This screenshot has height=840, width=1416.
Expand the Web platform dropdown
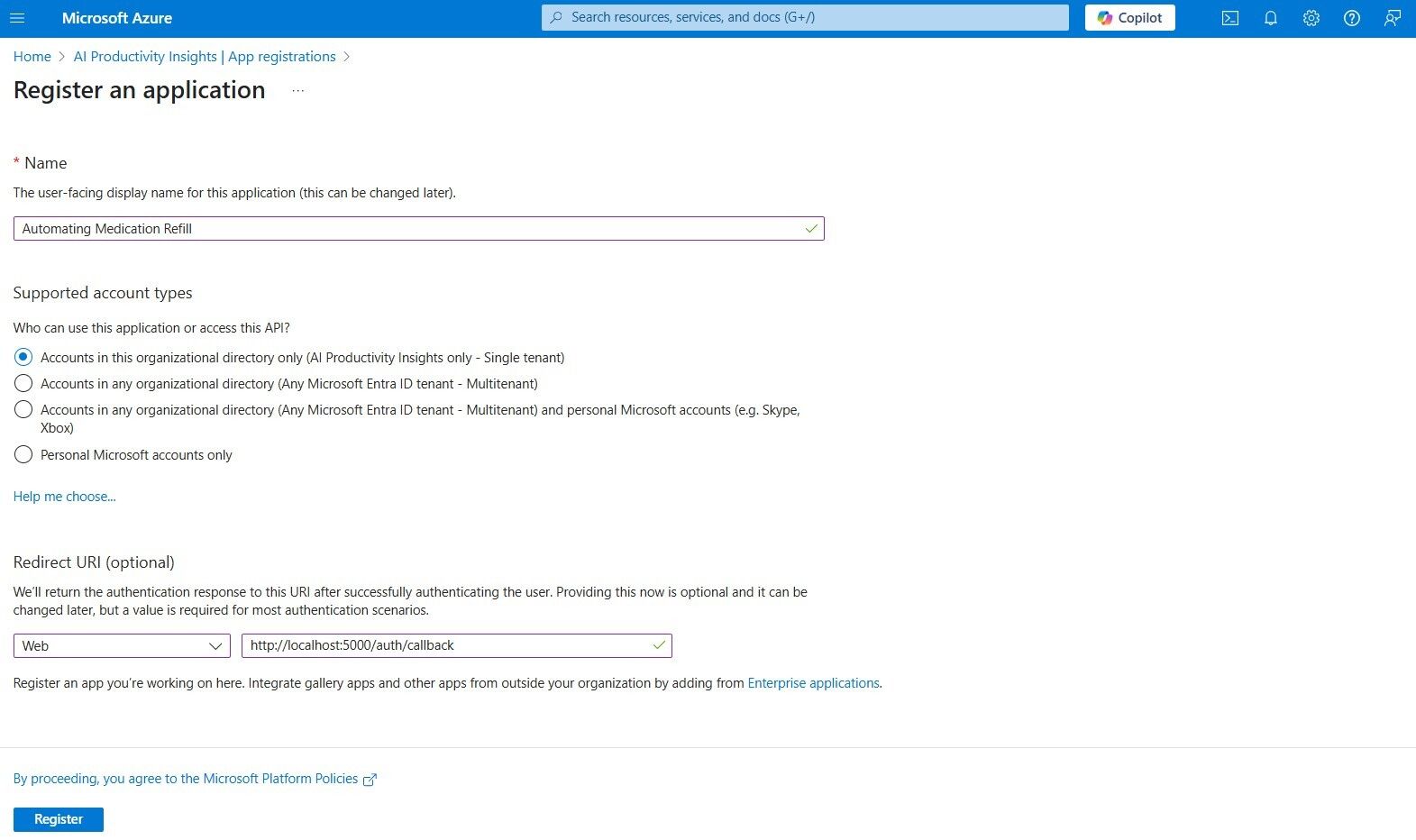(122, 645)
